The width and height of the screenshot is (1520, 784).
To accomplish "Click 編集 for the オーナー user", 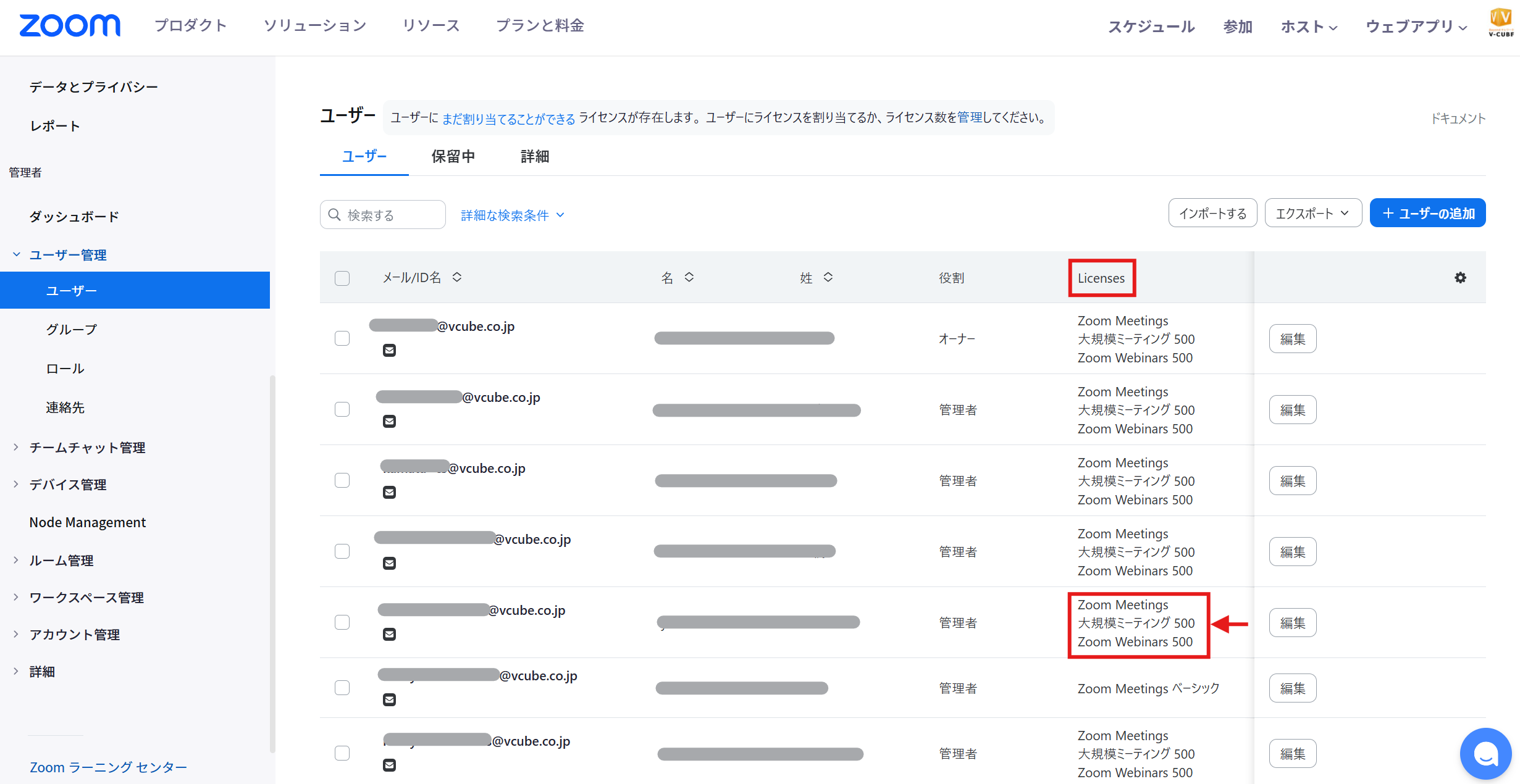I will [1293, 339].
